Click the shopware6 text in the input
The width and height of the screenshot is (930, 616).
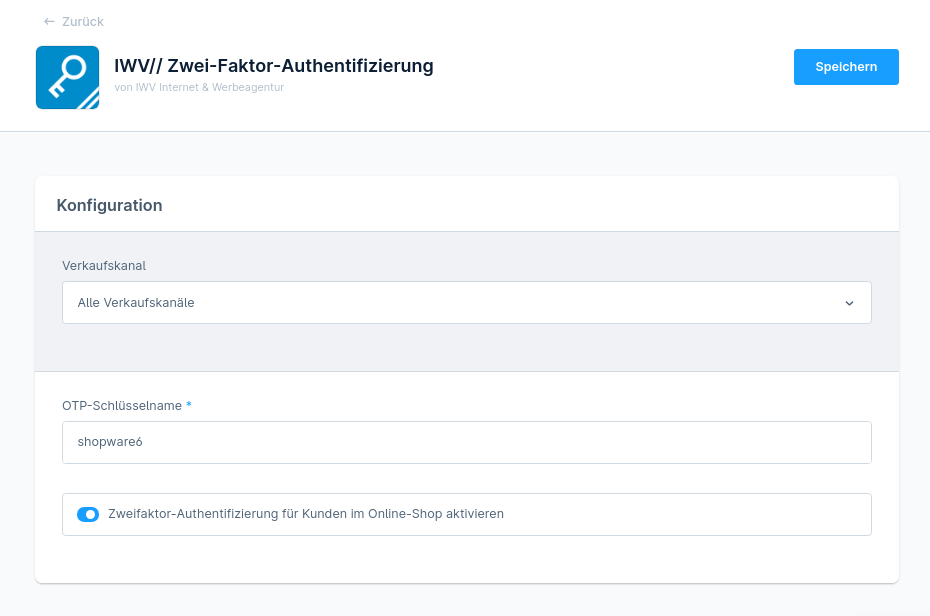[110, 442]
